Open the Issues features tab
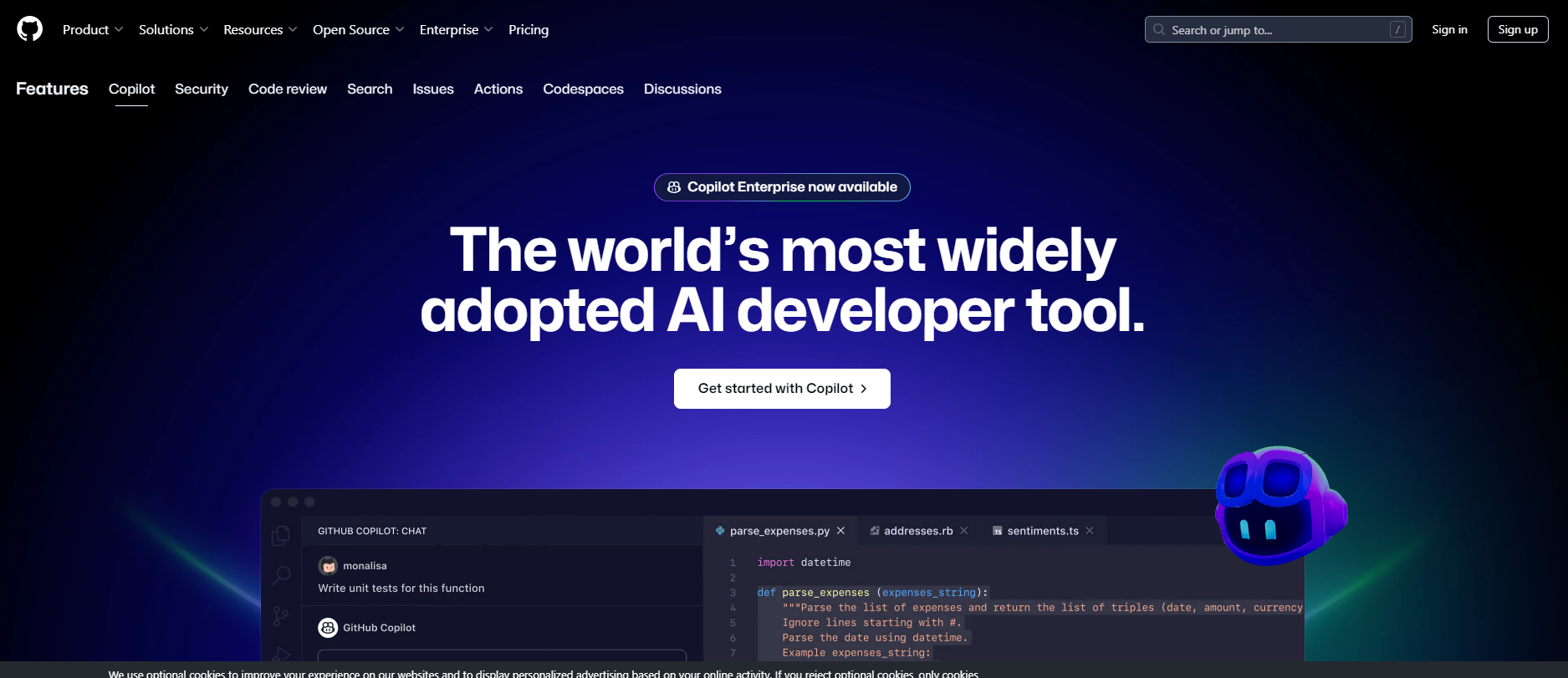This screenshot has width=1568, height=678. [x=433, y=89]
